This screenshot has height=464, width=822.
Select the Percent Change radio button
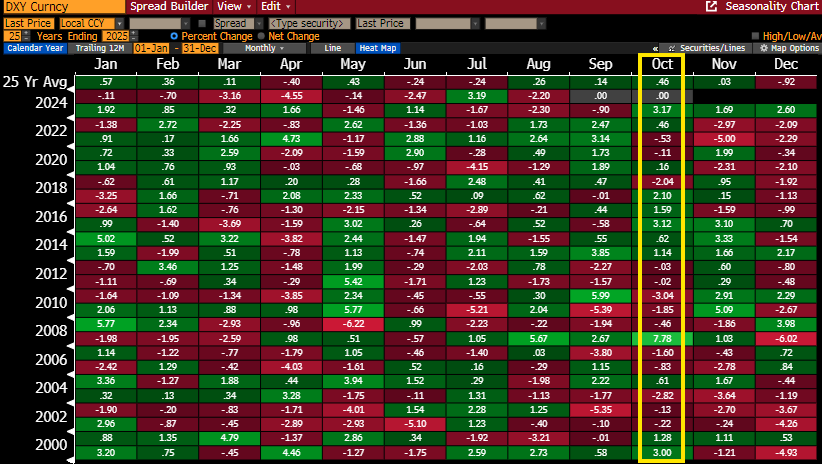(175, 35)
